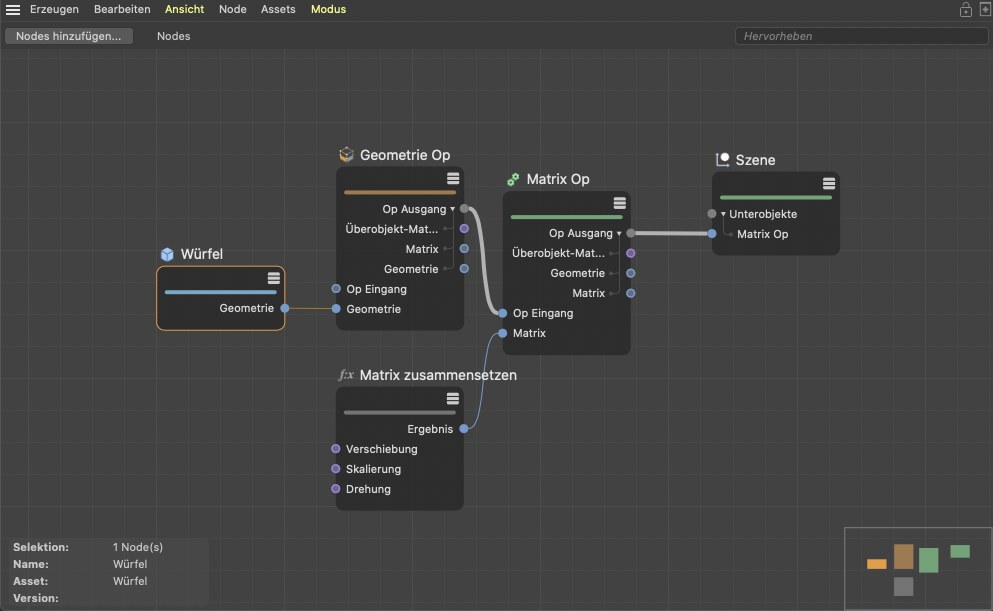Open the Szene node's menu icon
The image size is (993, 611).
point(829,183)
